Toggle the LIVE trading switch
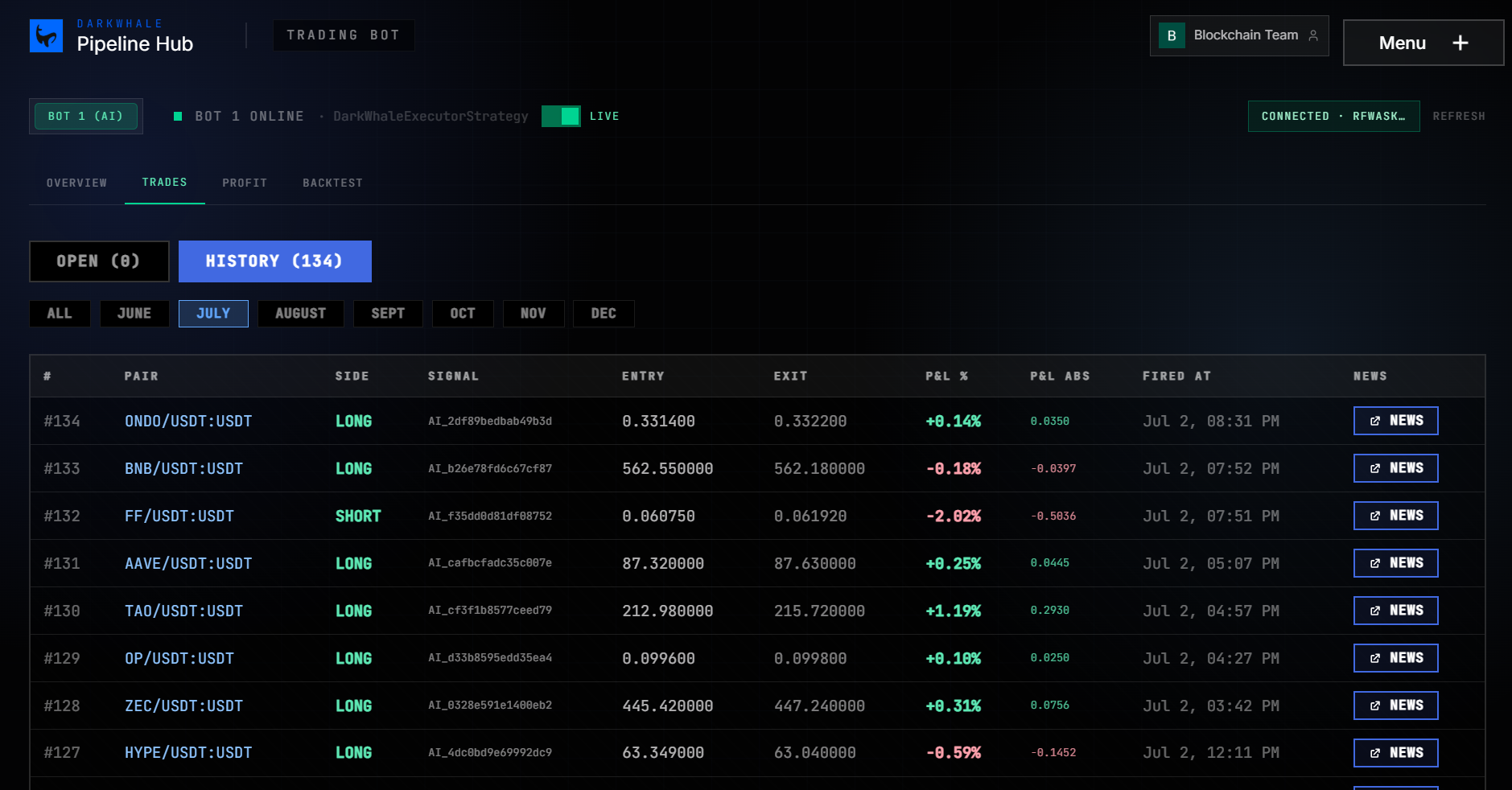The width and height of the screenshot is (1512, 790). click(x=561, y=117)
